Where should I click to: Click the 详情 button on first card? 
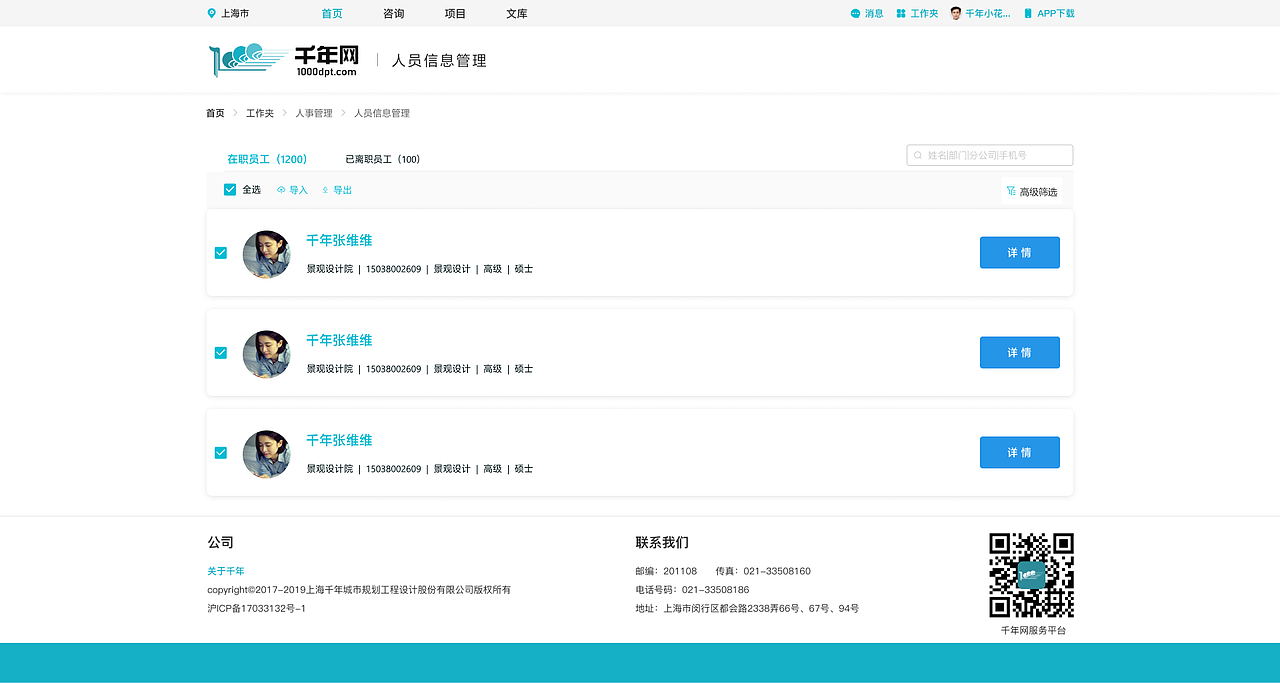tap(1020, 253)
